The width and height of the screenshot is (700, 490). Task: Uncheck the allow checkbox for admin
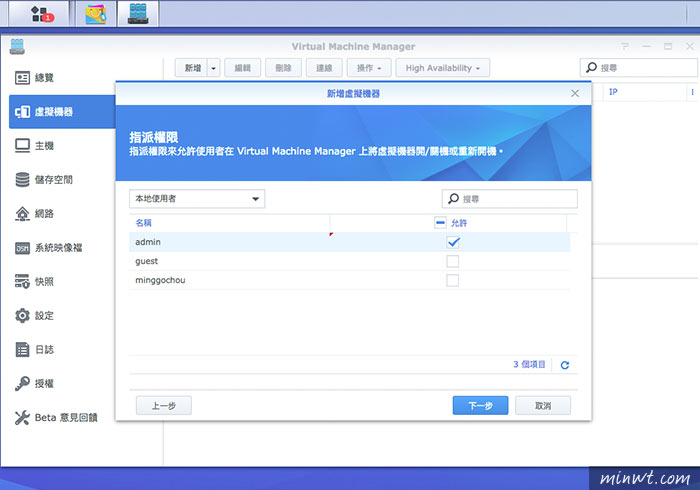[453, 242]
